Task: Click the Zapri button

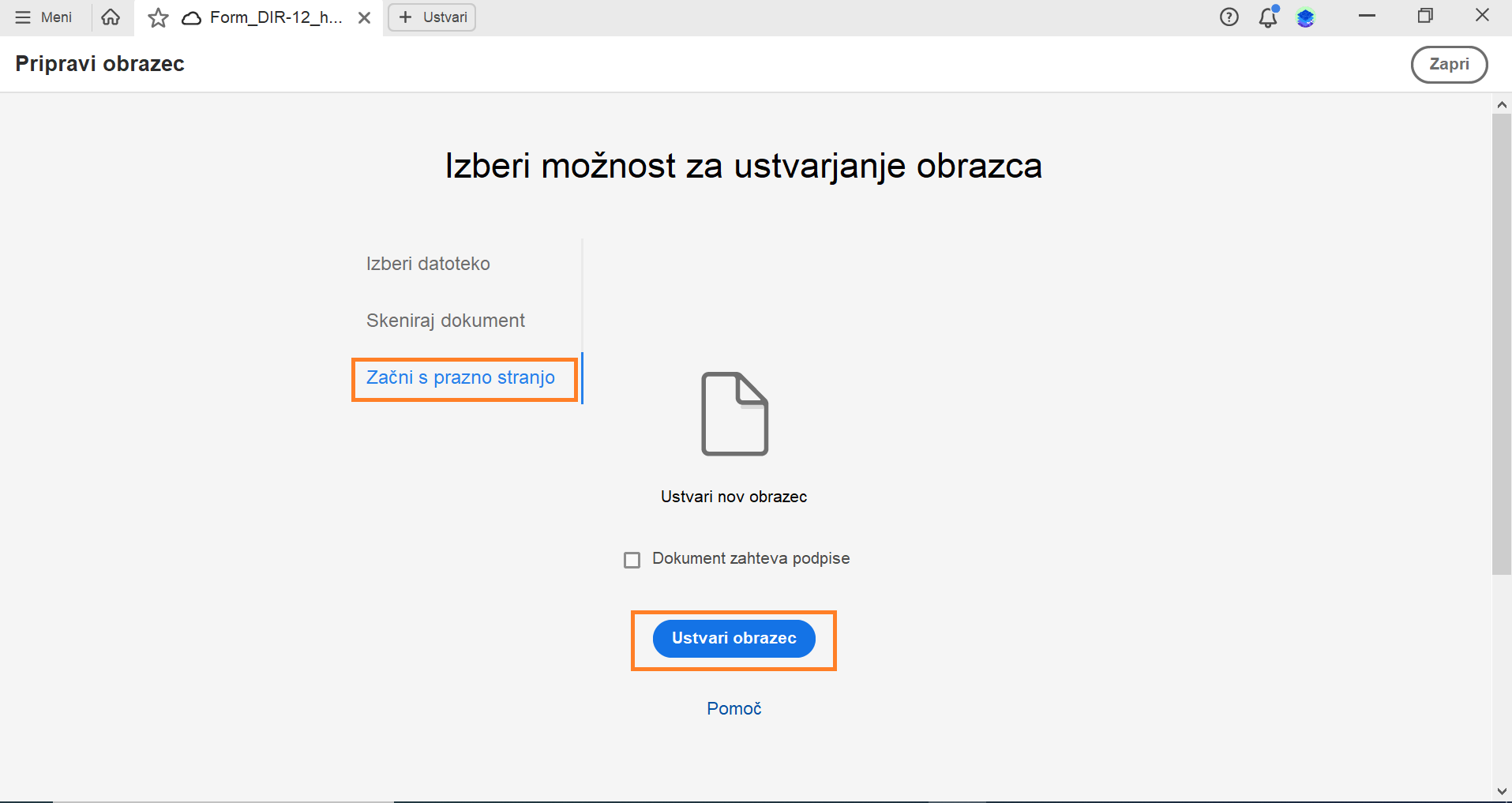Action: pos(1450,64)
